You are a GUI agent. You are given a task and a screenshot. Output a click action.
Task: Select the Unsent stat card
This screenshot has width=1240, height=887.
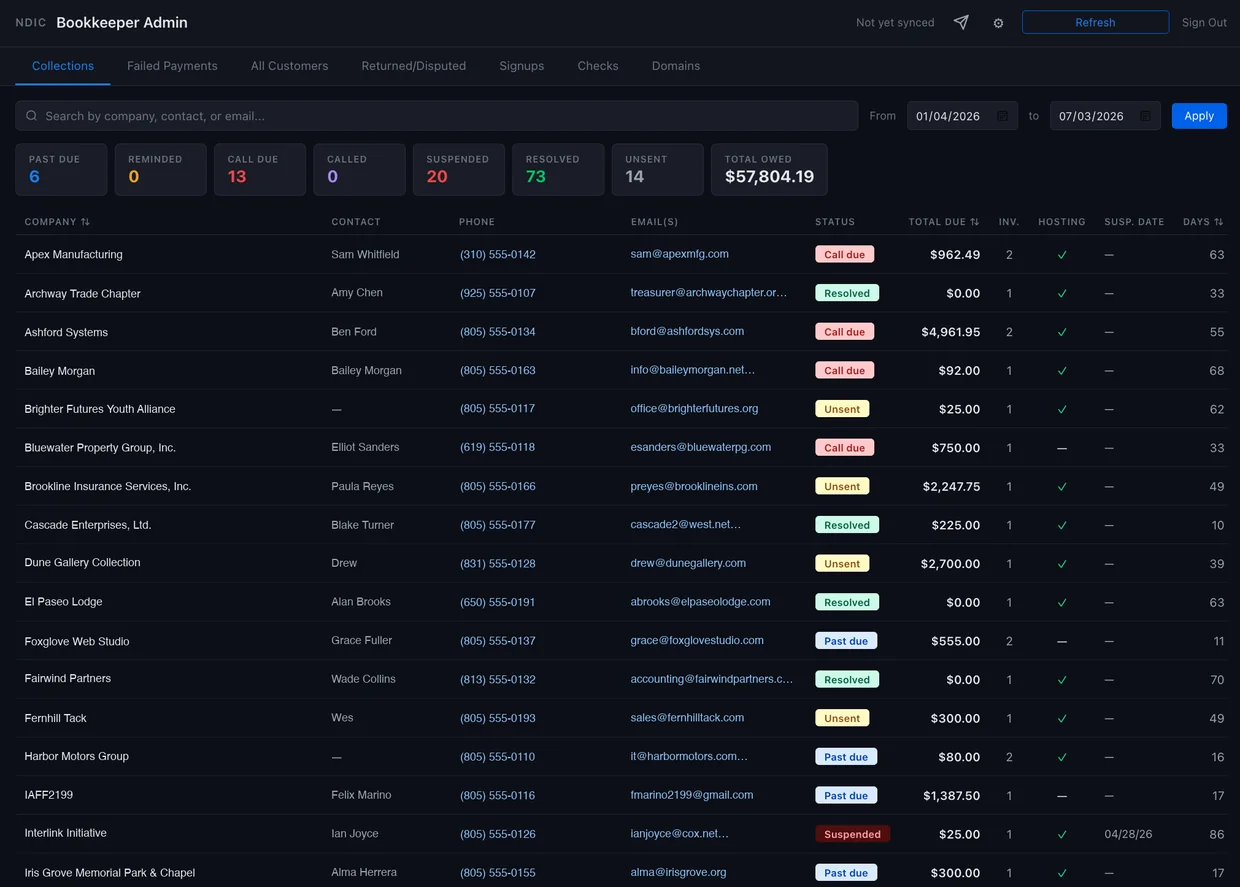(658, 170)
